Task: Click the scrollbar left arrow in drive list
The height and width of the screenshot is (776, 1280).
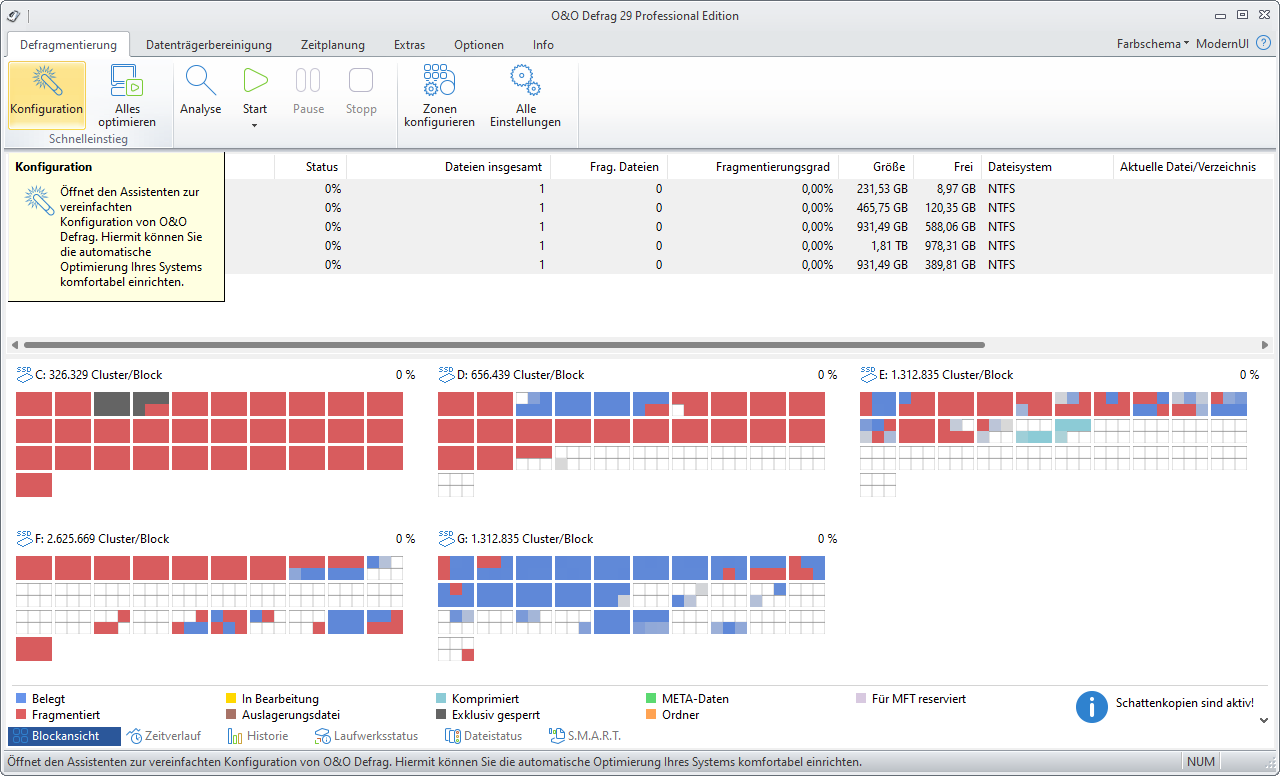Action: tap(14, 344)
